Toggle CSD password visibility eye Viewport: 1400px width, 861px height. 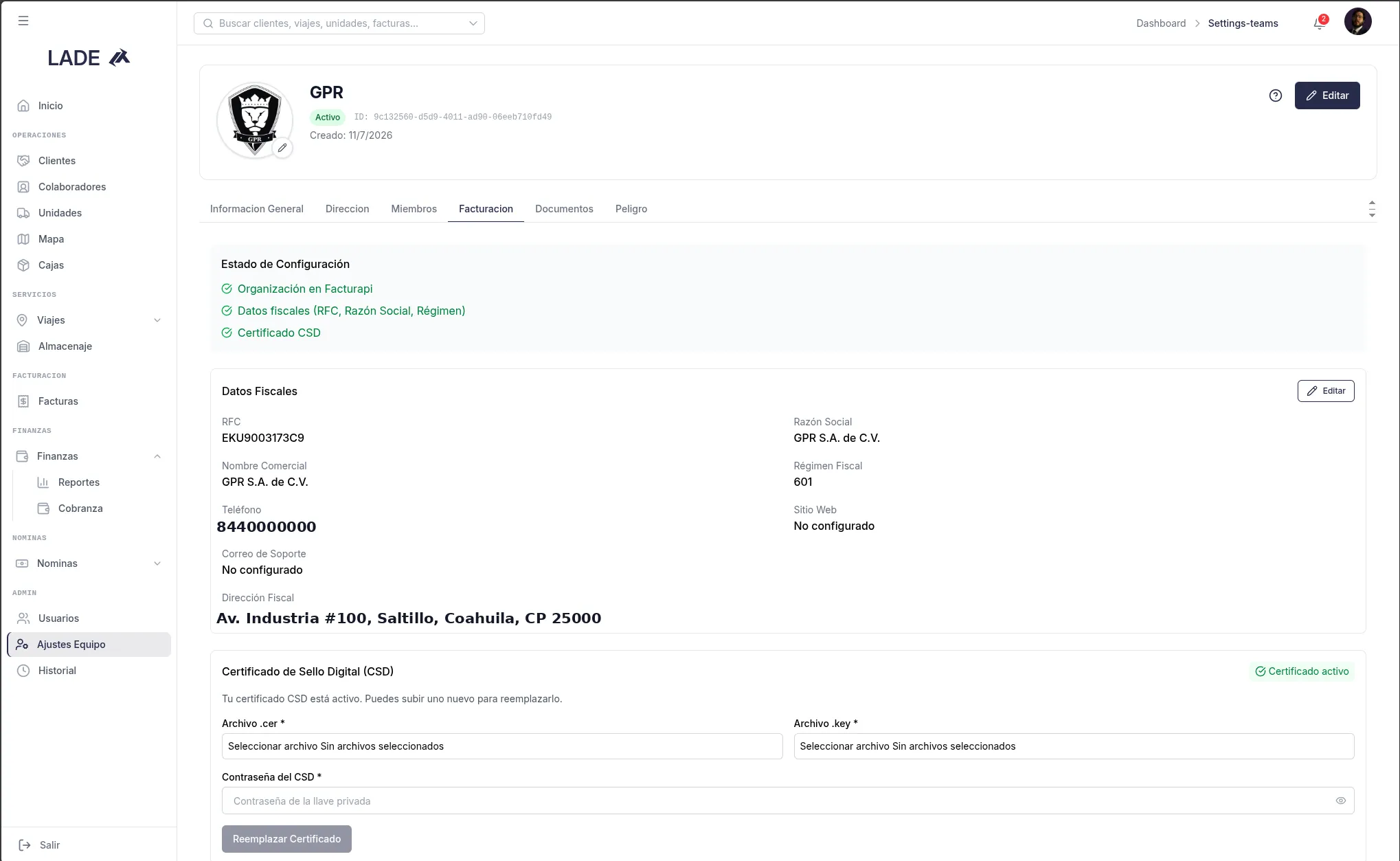point(1340,801)
